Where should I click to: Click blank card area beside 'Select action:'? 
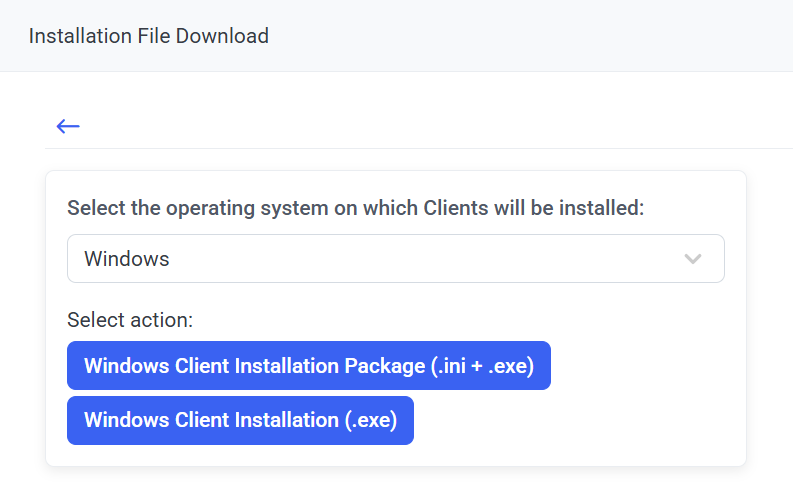450,320
